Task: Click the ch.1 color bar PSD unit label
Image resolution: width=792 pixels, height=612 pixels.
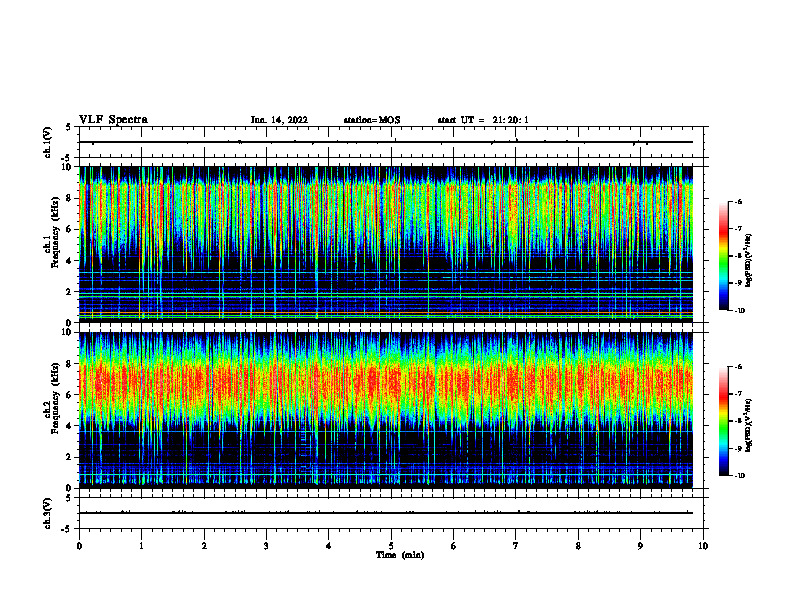Action: [x=749, y=261]
